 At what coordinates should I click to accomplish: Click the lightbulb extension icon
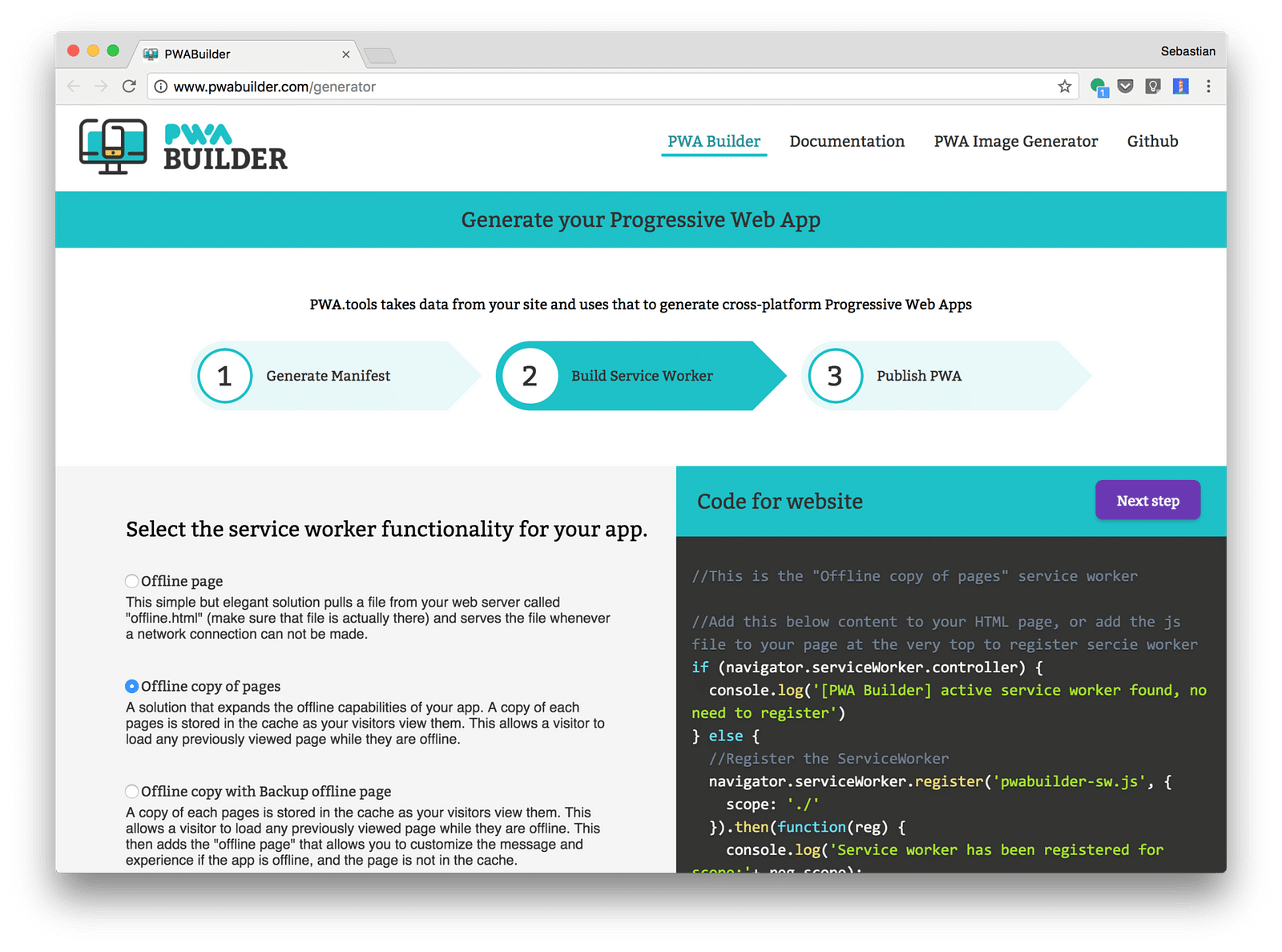1153,87
